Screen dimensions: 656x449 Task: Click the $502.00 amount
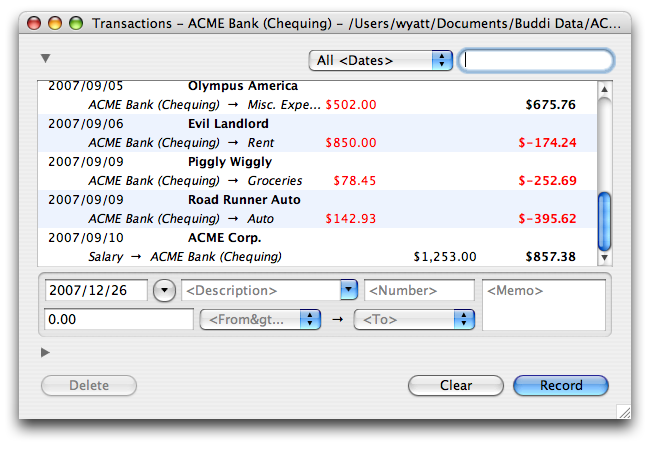tap(351, 105)
